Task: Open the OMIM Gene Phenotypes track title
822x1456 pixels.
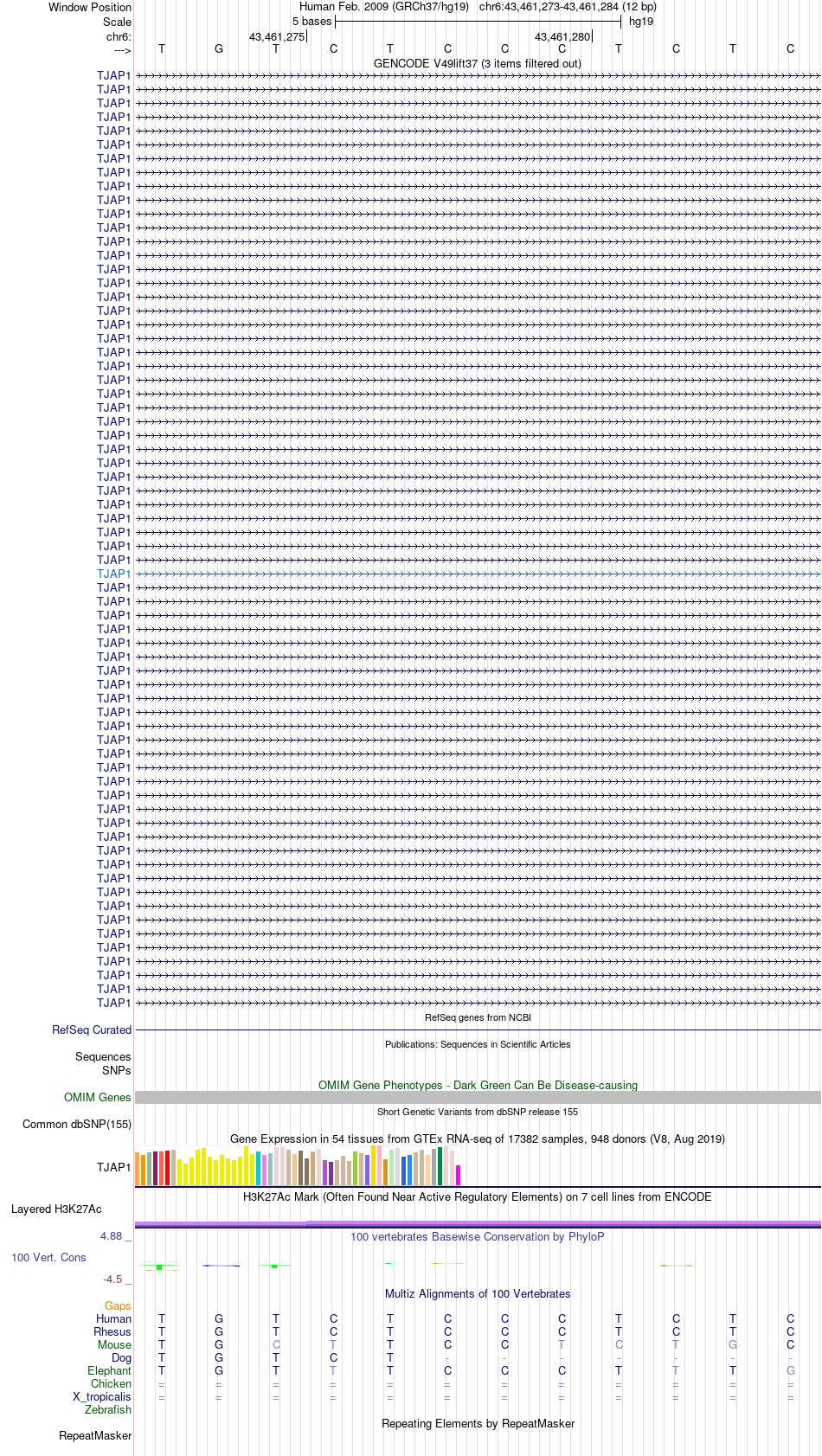Action: coord(478,1085)
